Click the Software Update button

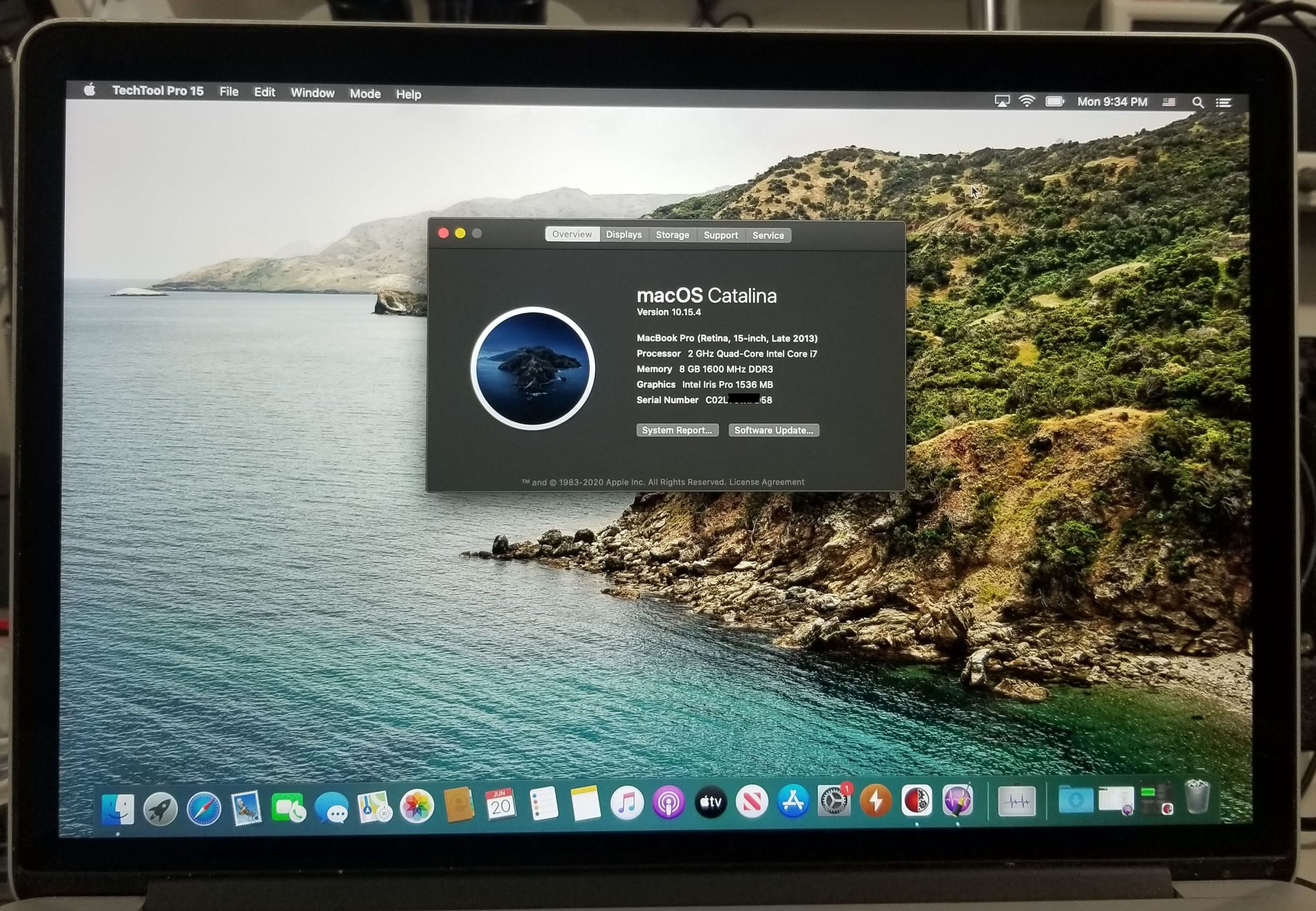tap(773, 430)
